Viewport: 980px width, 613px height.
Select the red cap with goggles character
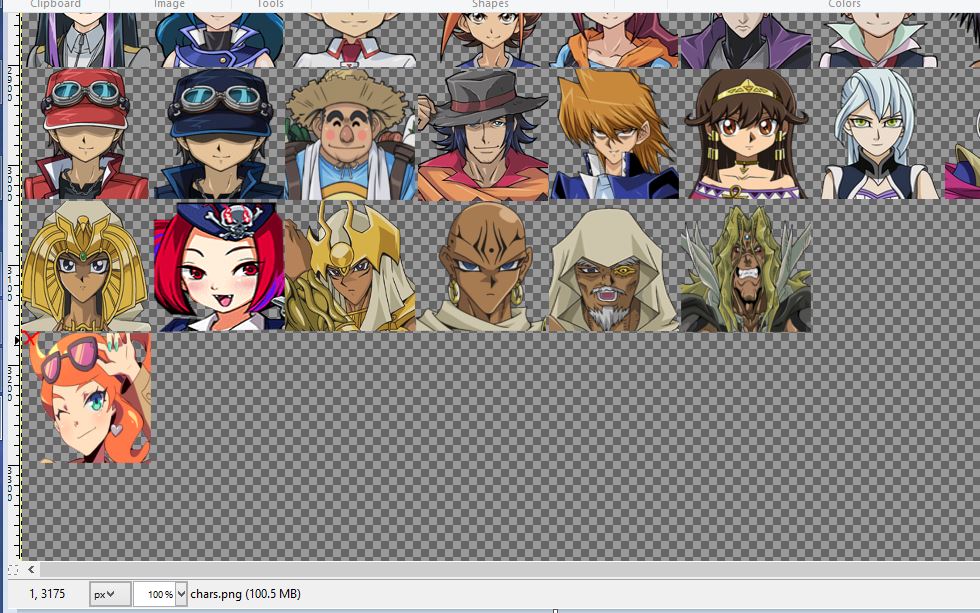pos(86,134)
